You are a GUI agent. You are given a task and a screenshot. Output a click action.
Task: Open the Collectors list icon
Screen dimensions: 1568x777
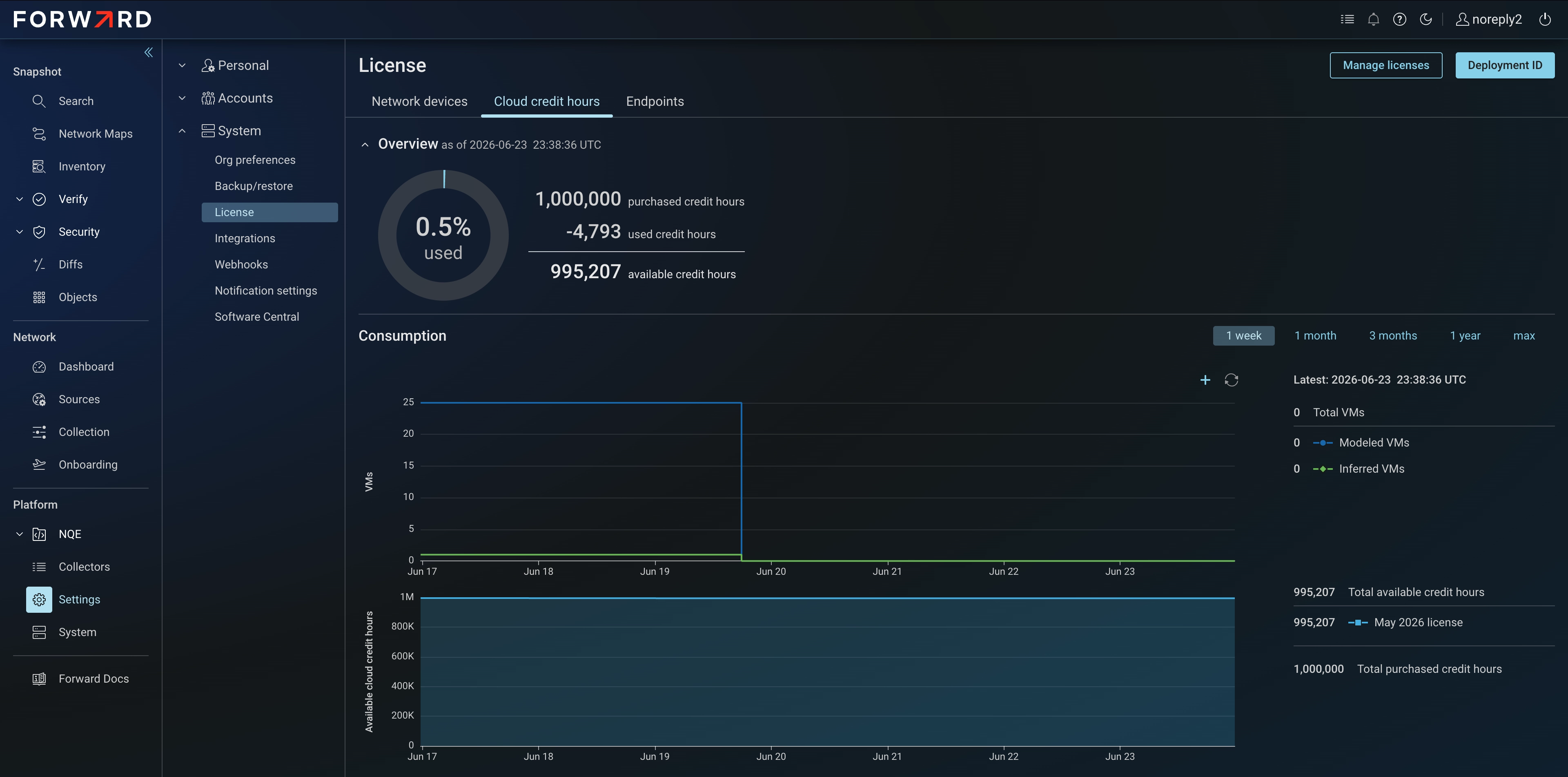tap(39, 567)
